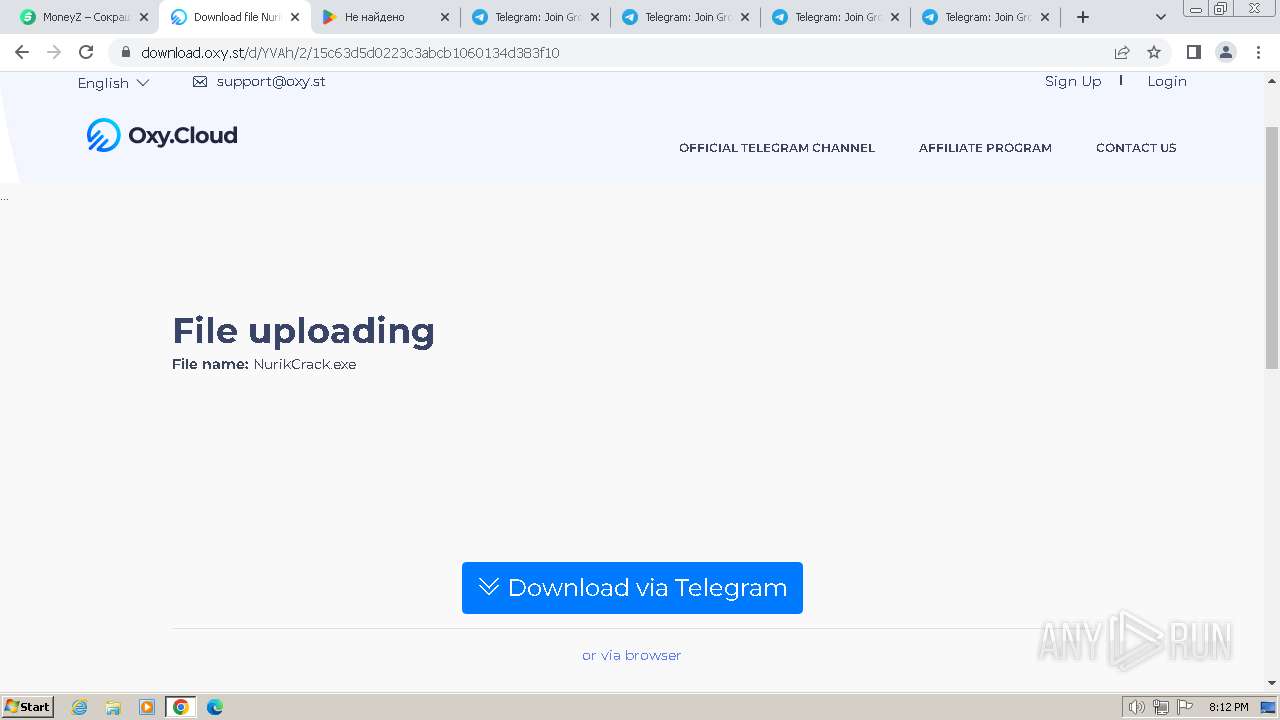Click the network tray icon
This screenshot has width=1280, height=720.
tap(1161, 707)
